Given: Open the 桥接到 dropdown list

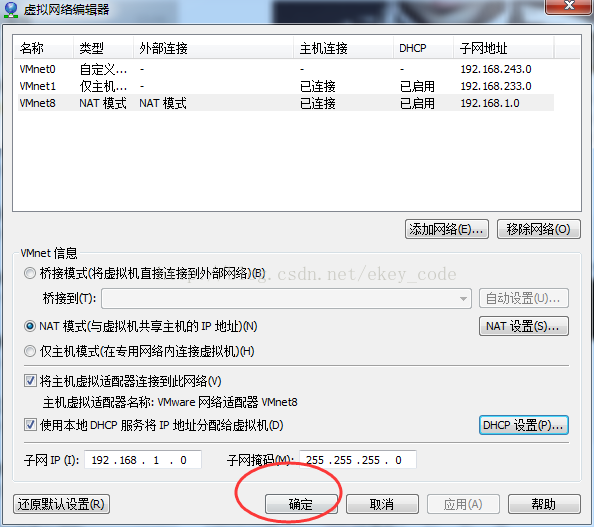Looking at the screenshot, I should [286, 299].
